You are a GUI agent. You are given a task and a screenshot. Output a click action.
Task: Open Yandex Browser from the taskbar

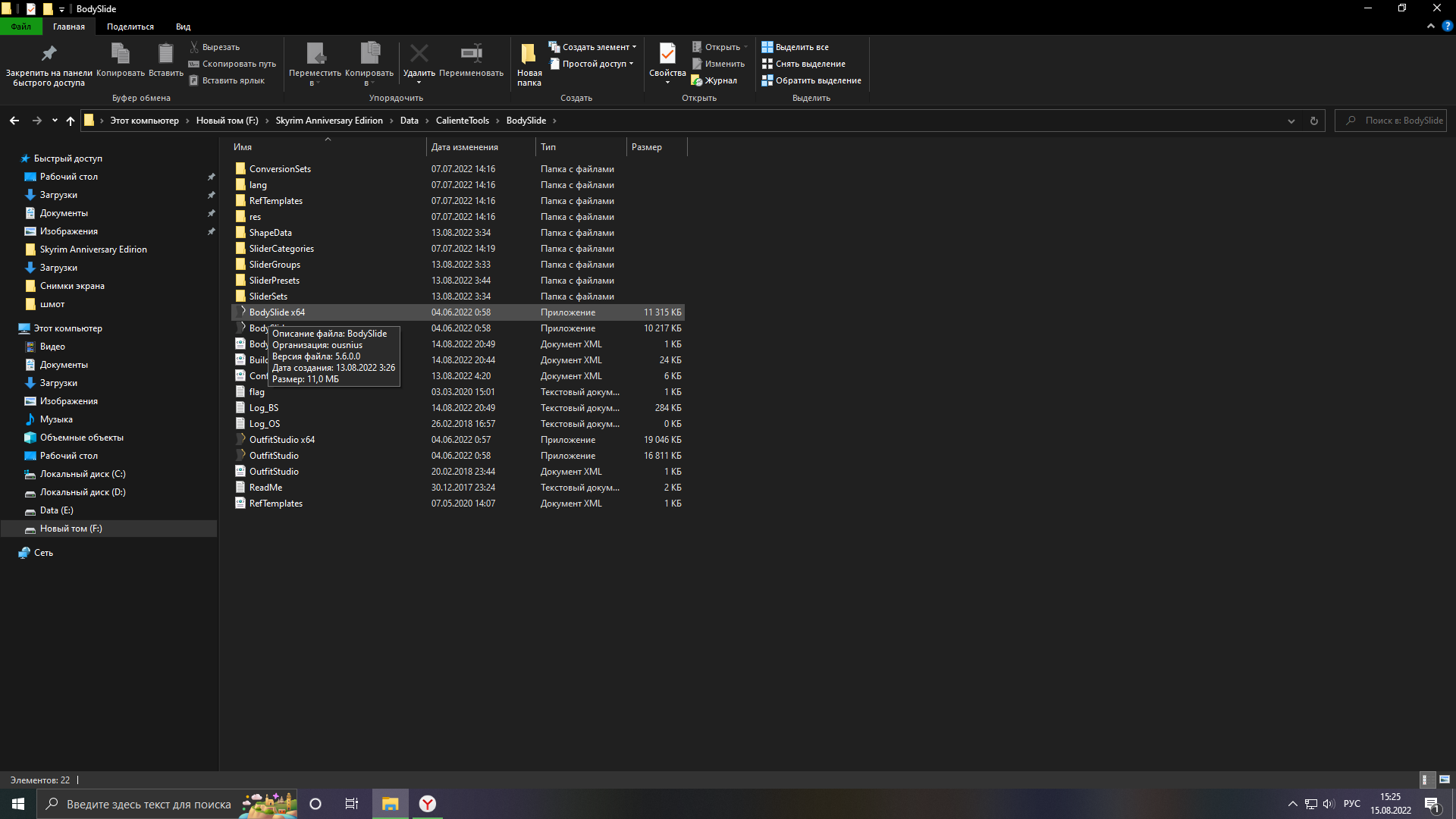428,804
